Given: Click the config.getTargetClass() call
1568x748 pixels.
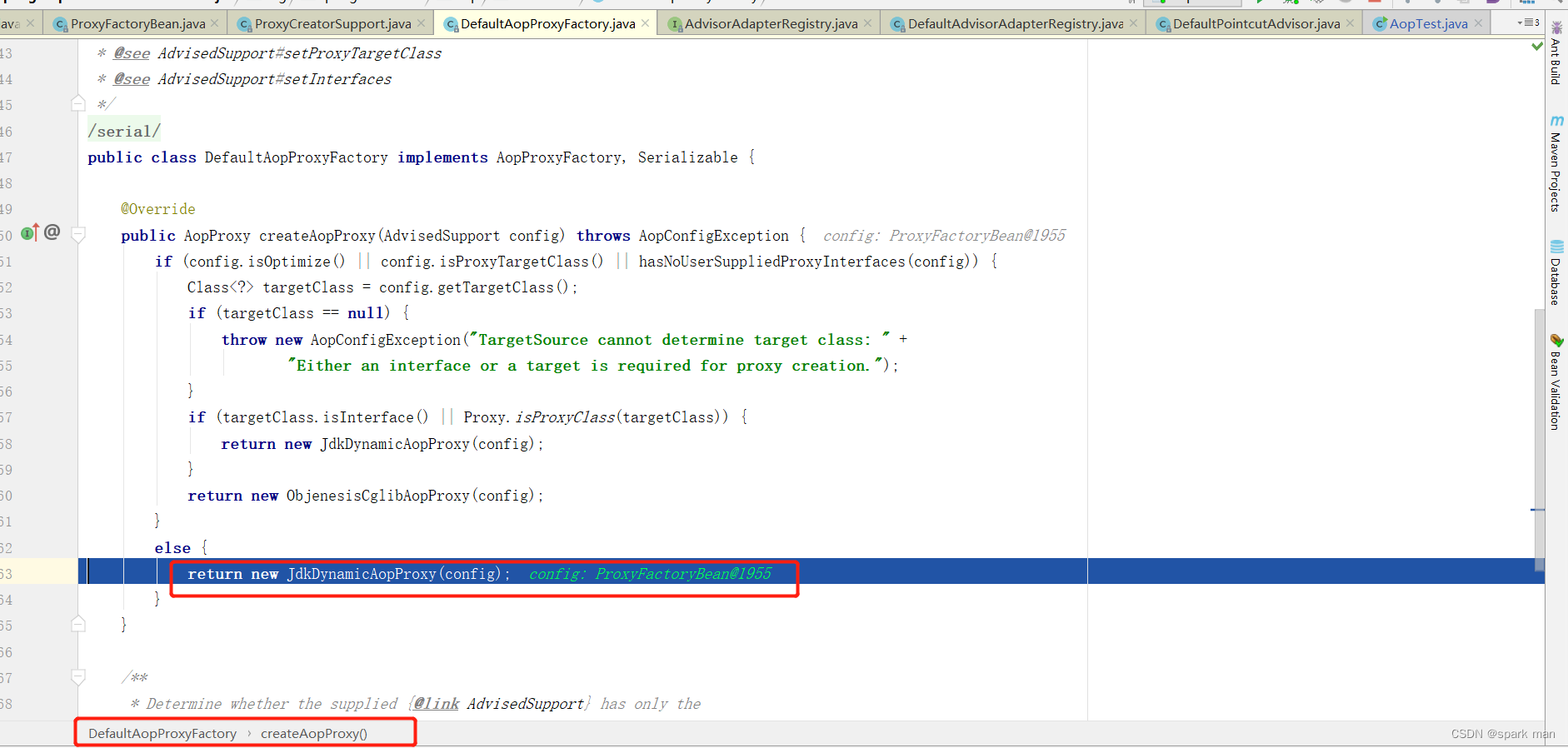Looking at the screenshot, I should [473, 287].
